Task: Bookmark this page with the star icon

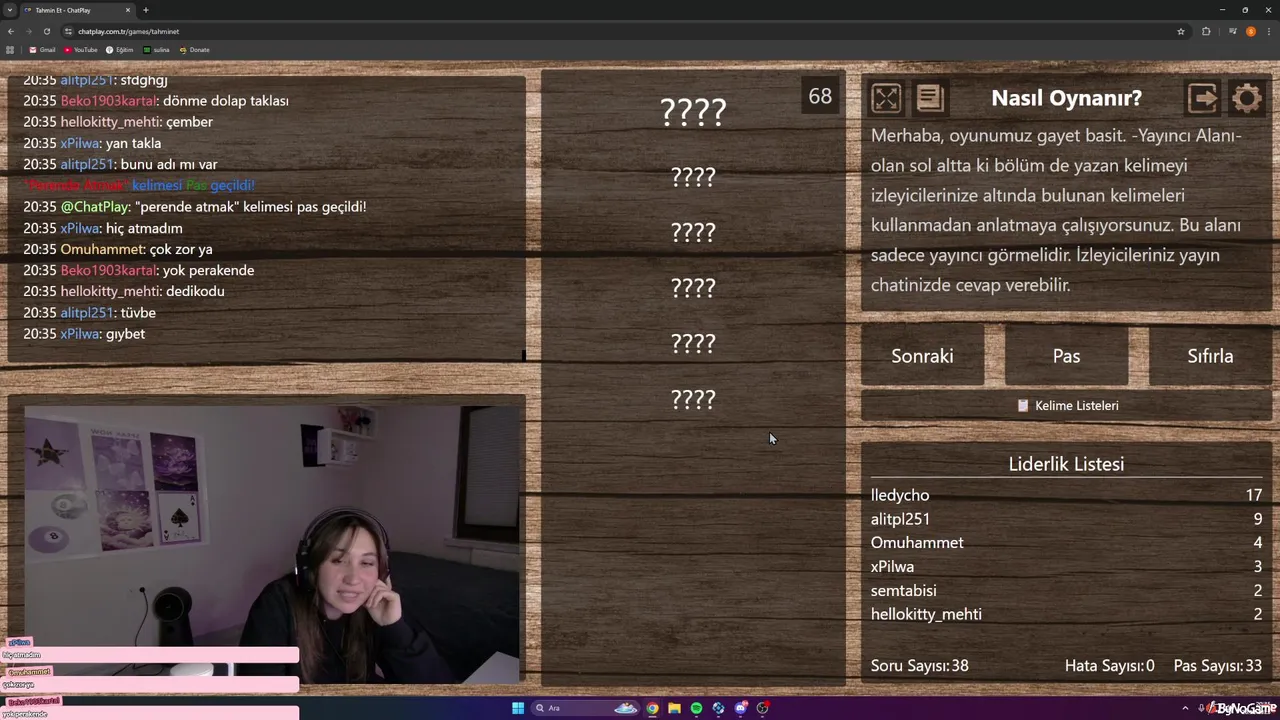Action: tap(1181, 31)
